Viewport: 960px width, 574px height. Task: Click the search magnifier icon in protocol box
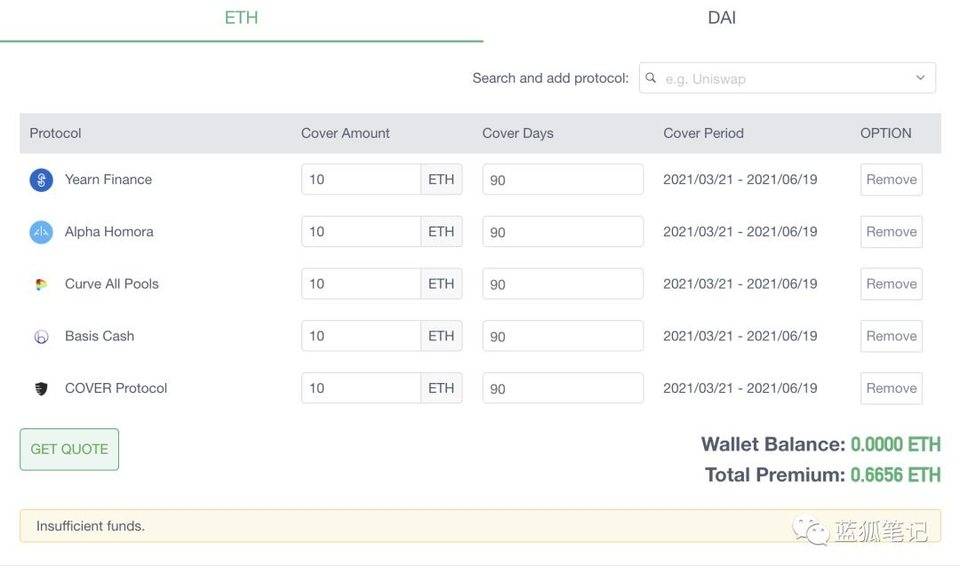[651, 78]
